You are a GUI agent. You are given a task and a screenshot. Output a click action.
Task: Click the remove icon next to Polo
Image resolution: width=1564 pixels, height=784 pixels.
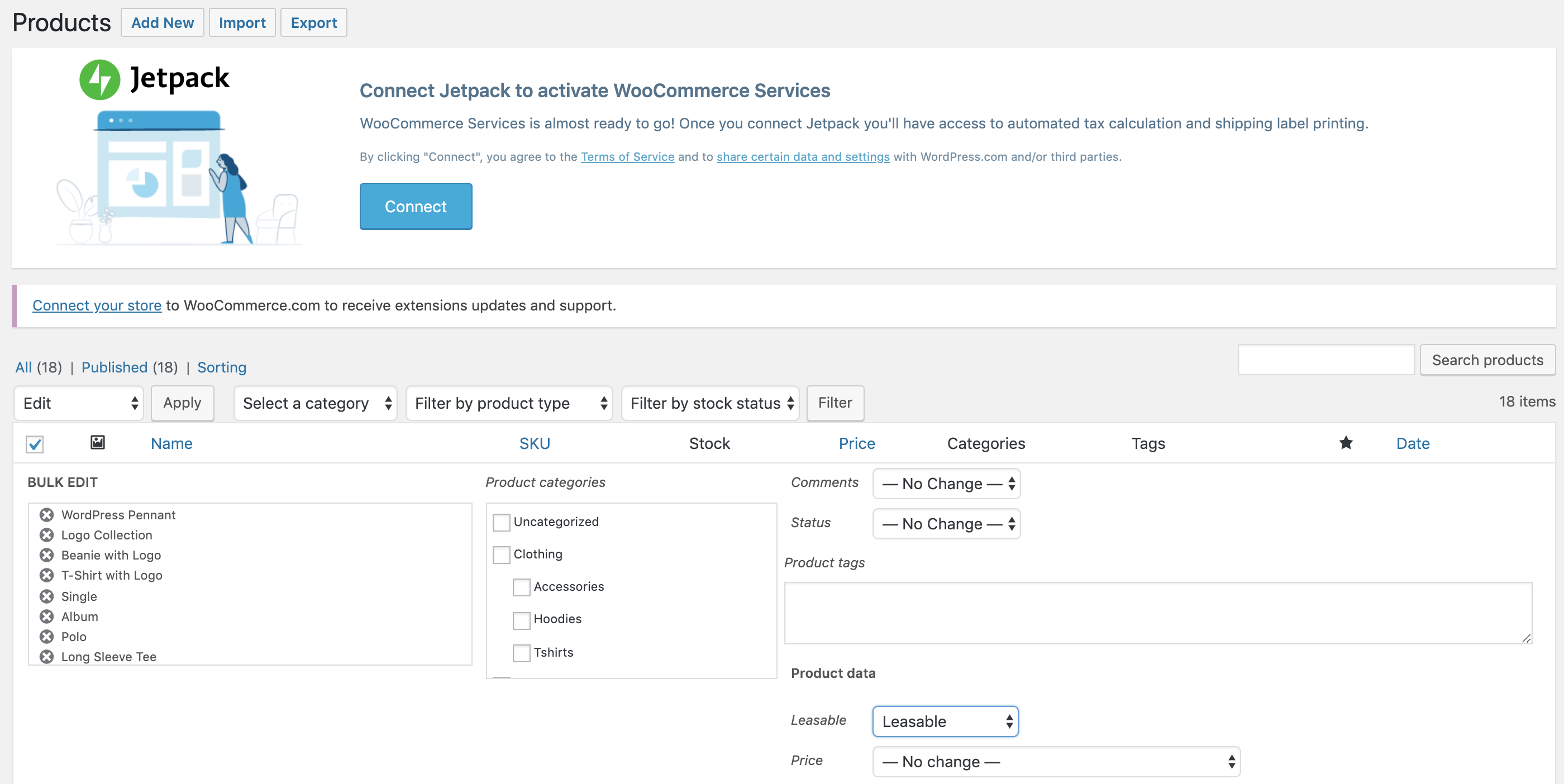[46, 636]
